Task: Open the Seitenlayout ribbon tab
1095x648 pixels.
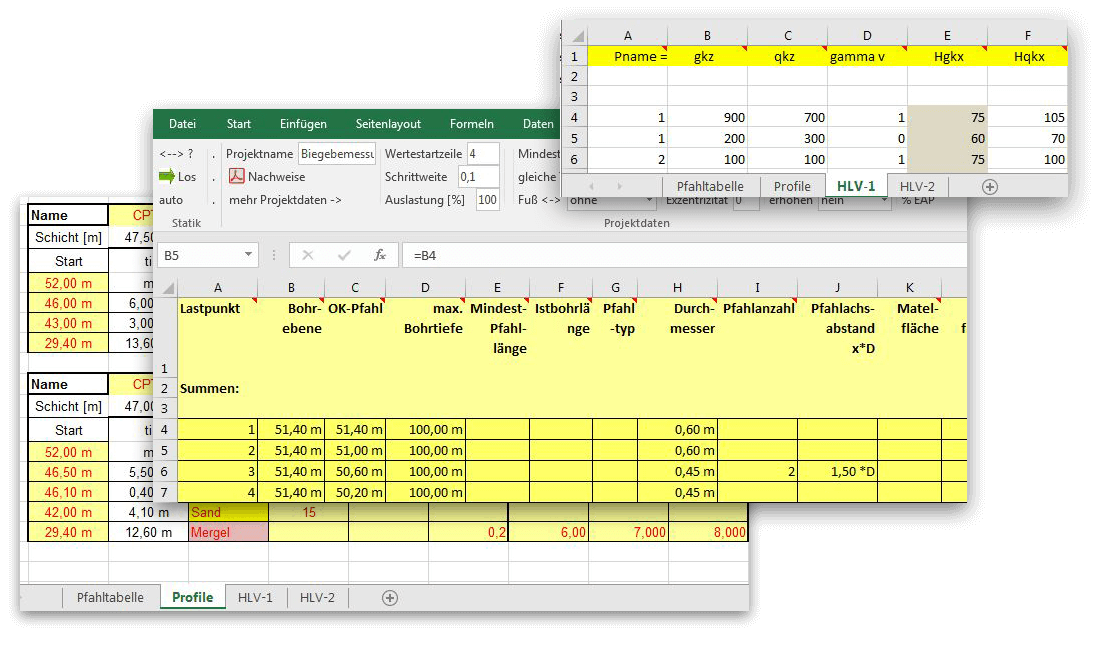Action: point(388,124)
